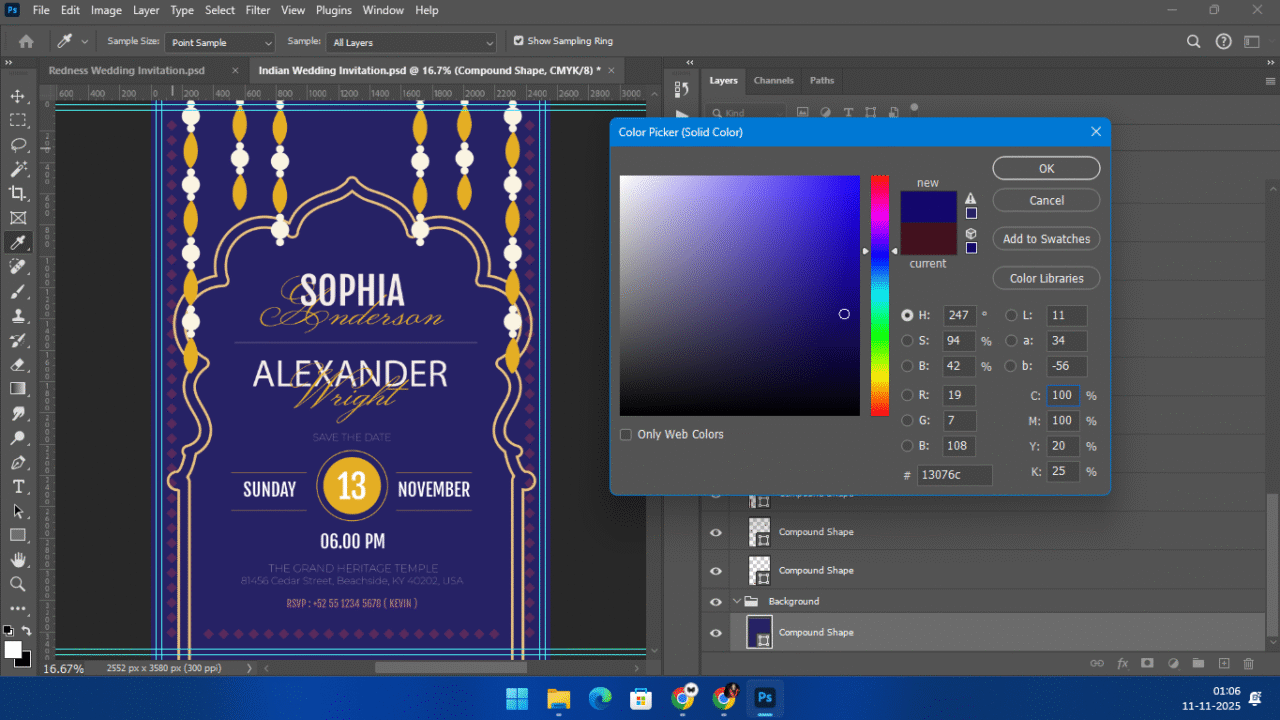Open the Sample All Layers dropdown
The image size is (1280, 720).
(412, 43)
